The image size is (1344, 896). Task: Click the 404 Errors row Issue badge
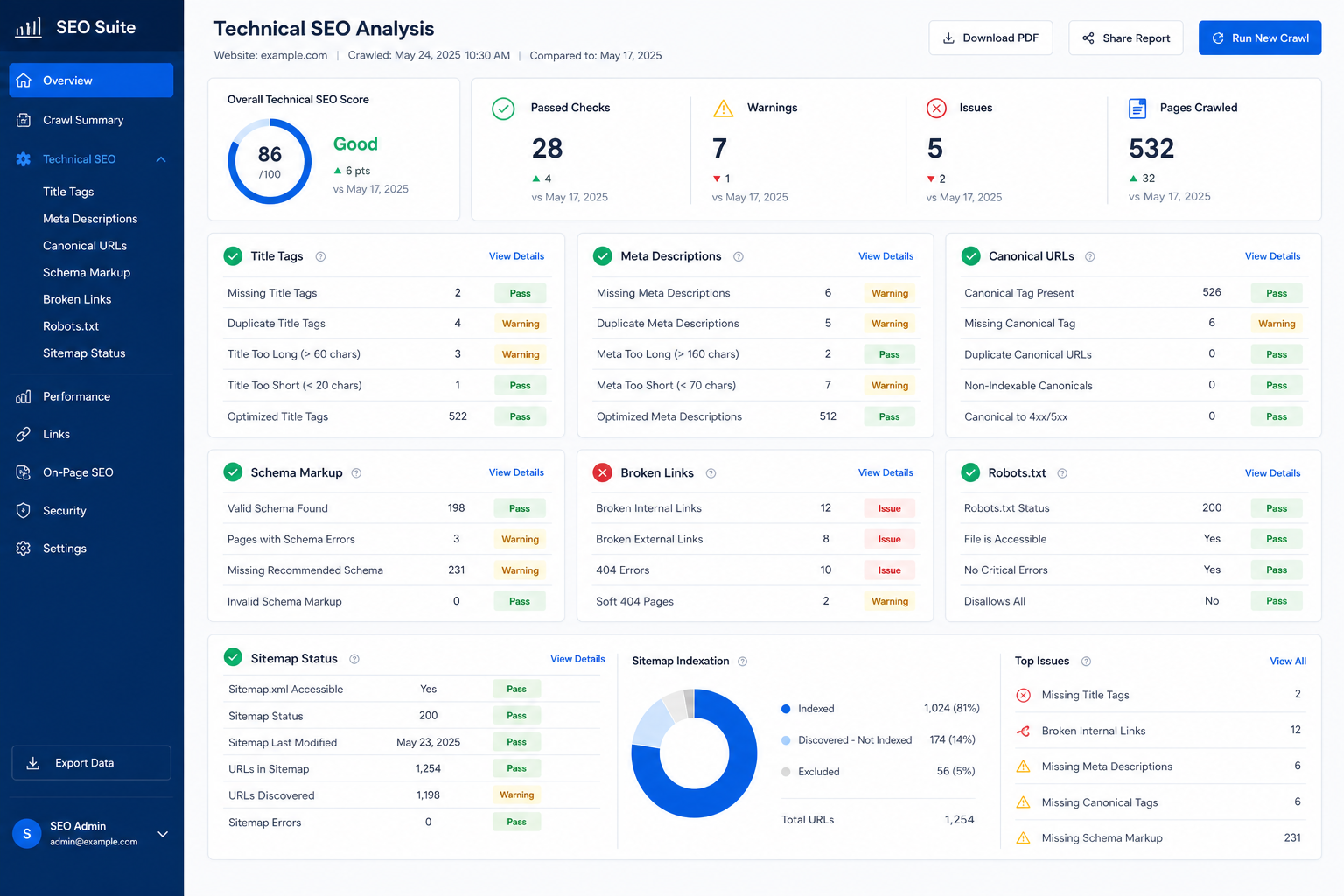pos(890,570)
